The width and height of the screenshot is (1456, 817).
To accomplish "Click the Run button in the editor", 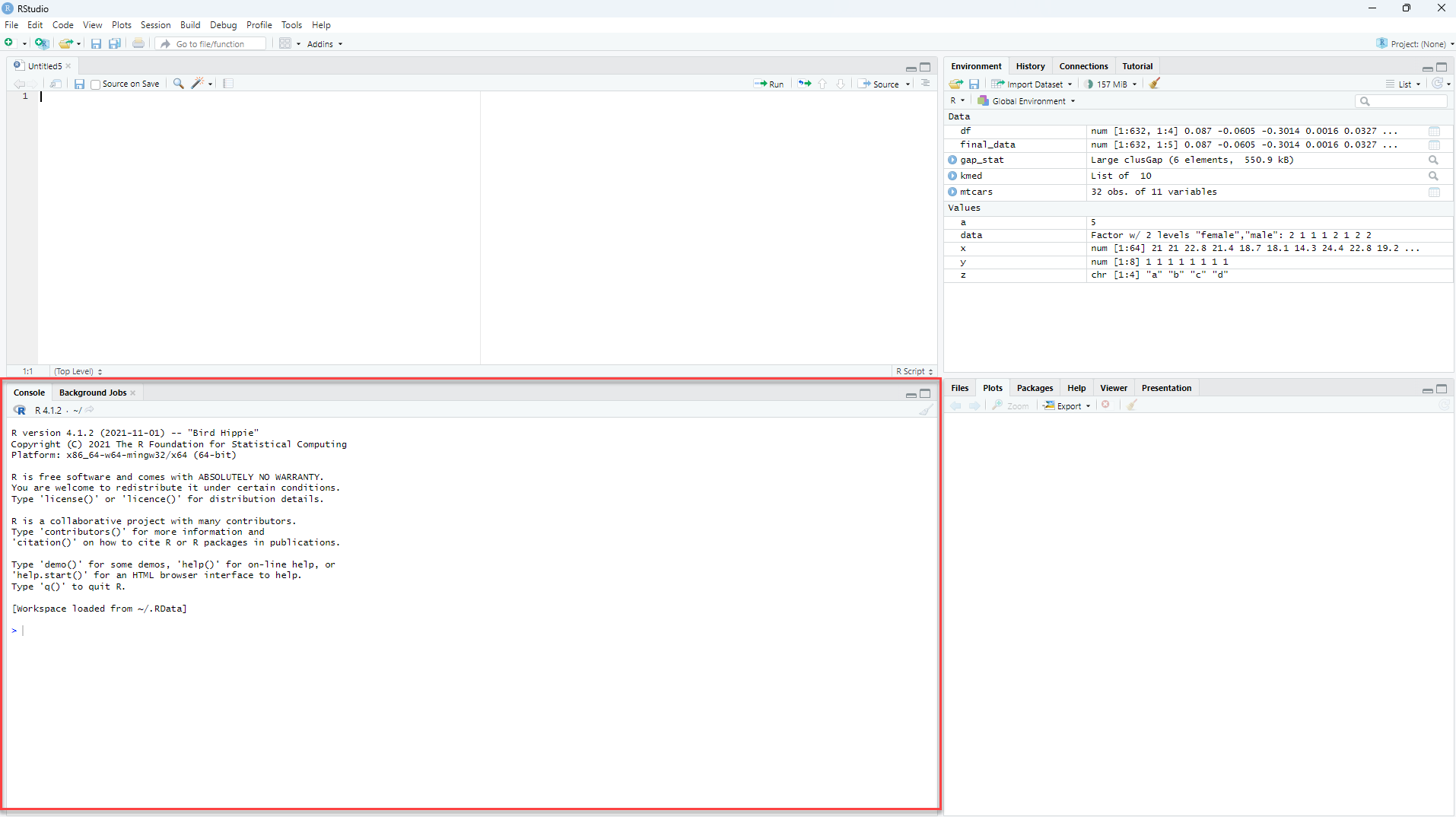I will pyautogui.click(x=769, y=84).
